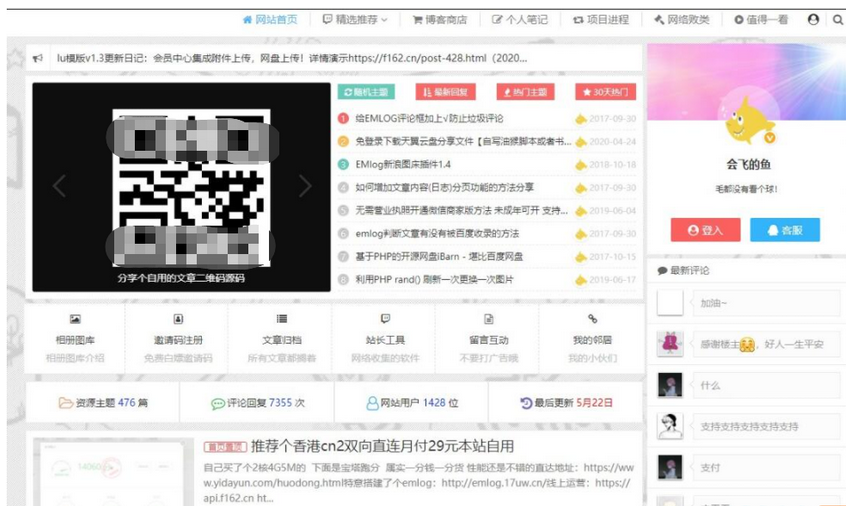Open article 如何增加文章内容(日志)分页功能的方法分享
846x506 pixels.
444,188
